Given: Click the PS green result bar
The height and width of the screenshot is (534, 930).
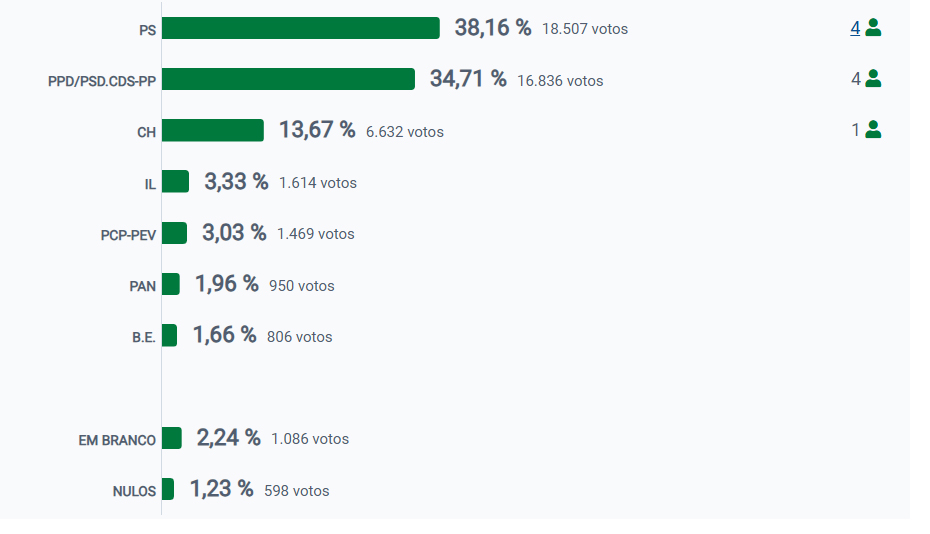Looking at the screenshot, I should coord(300,28).
